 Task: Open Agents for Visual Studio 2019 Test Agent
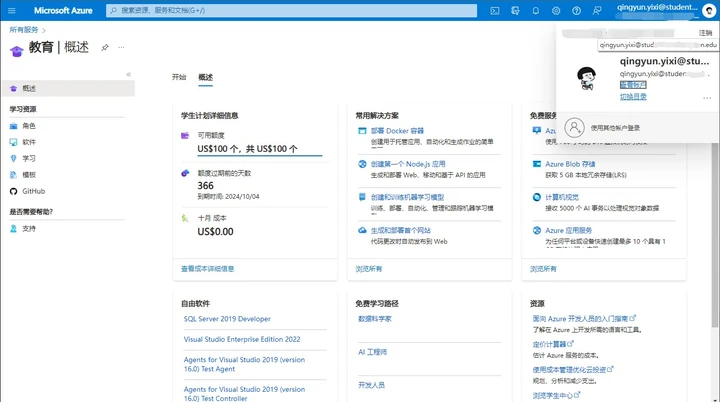click(x=244, y=364)
